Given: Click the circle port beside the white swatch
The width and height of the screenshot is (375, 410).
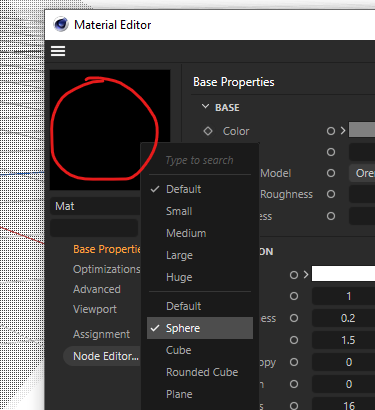Looking at the screenshot, I should [294, 275].
